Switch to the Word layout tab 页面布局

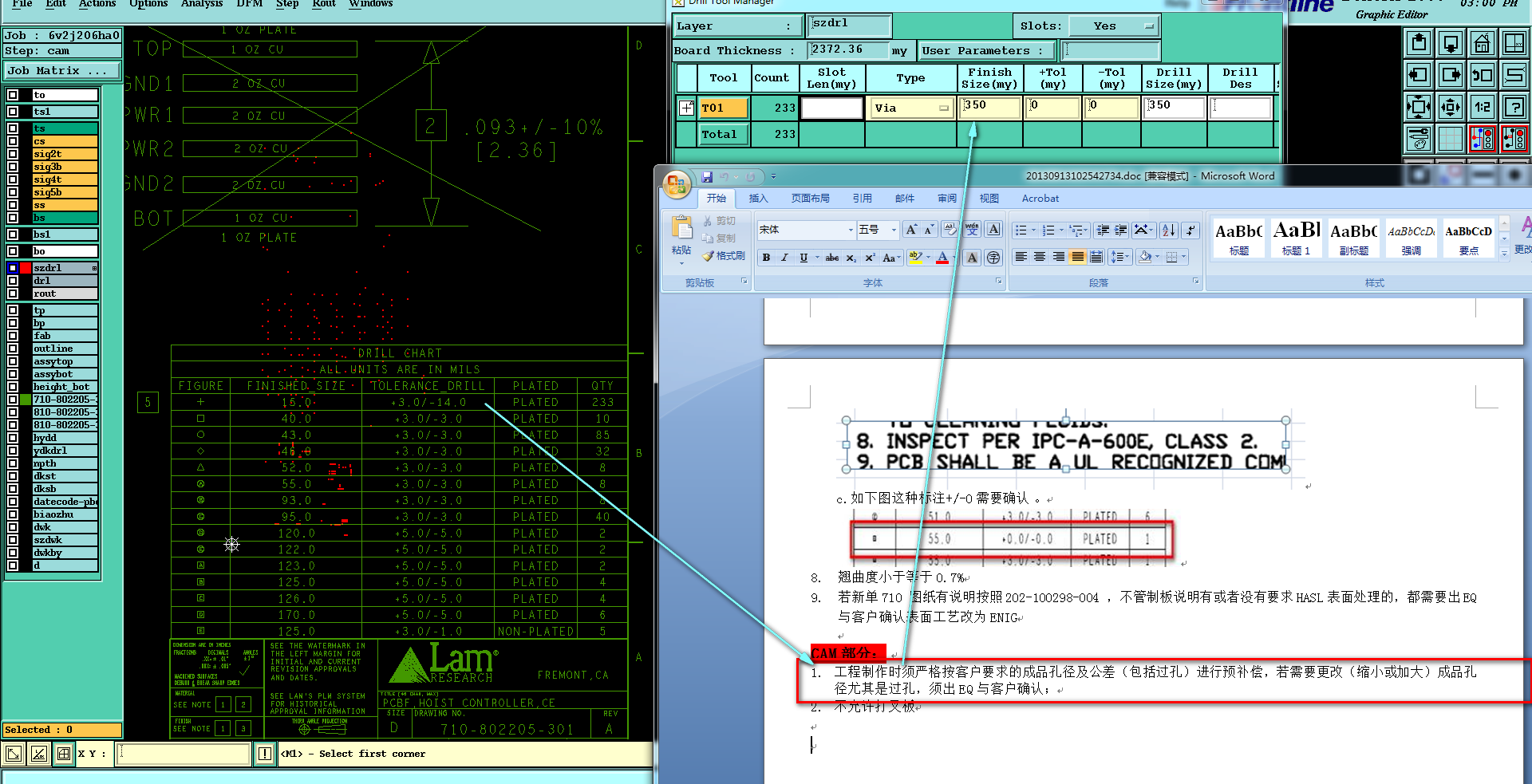tap(810, 199)
